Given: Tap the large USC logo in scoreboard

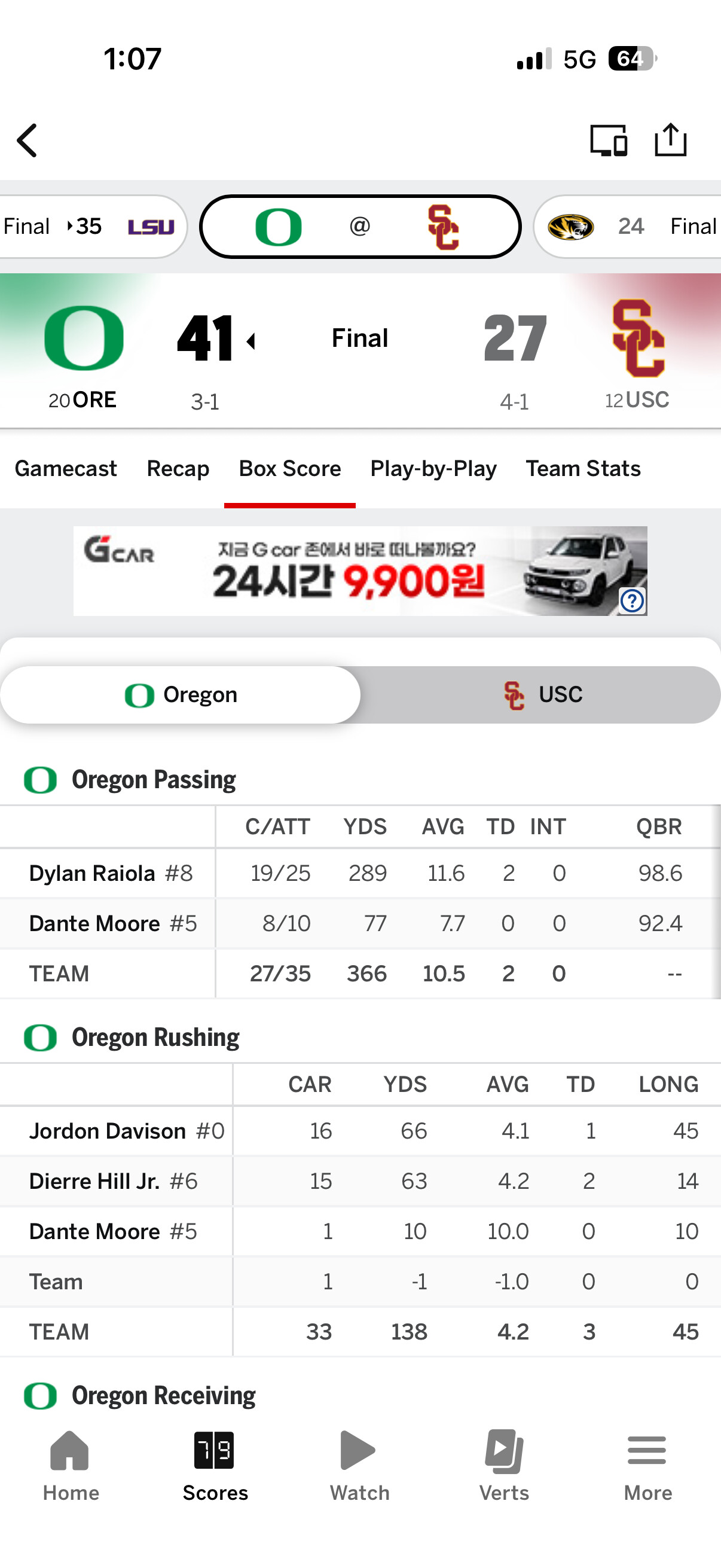Looking at the screenshot, I should click(x=638, y=338).
